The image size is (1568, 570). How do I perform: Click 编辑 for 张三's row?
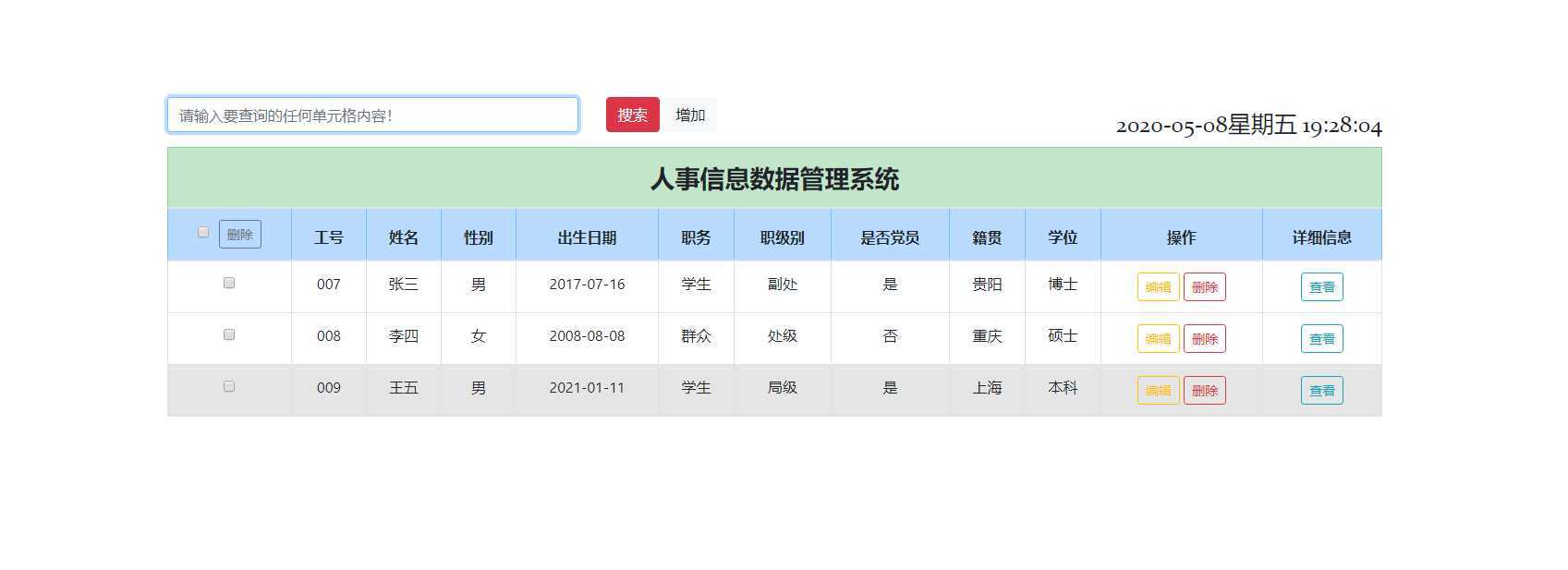(1158, 287)
